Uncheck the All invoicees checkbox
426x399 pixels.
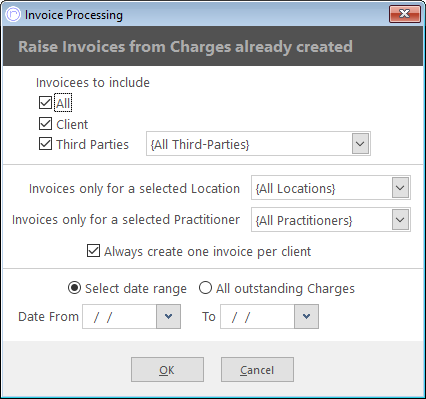click(45, 103)
